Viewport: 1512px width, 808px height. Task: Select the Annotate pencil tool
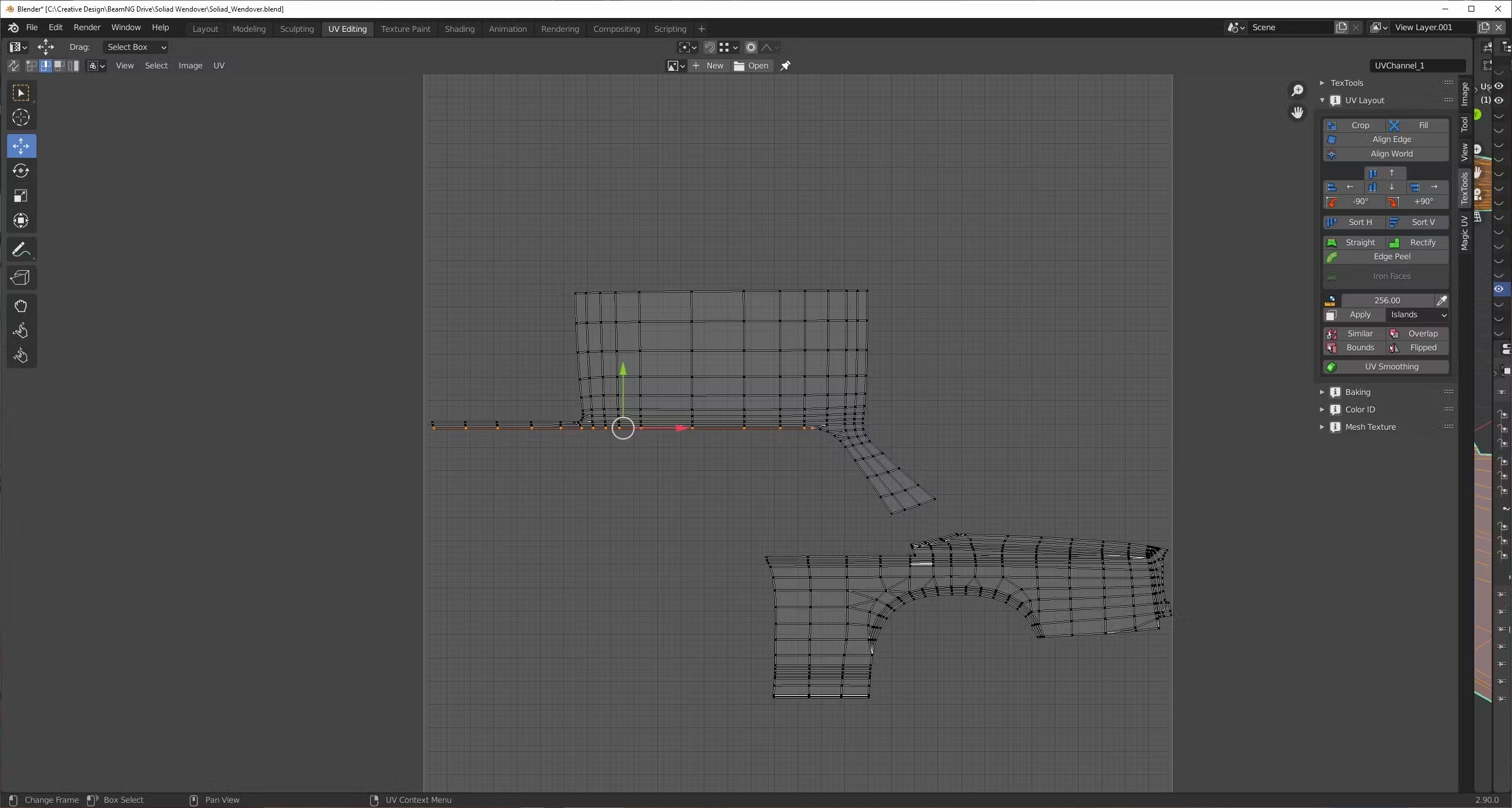click(21, 250)
